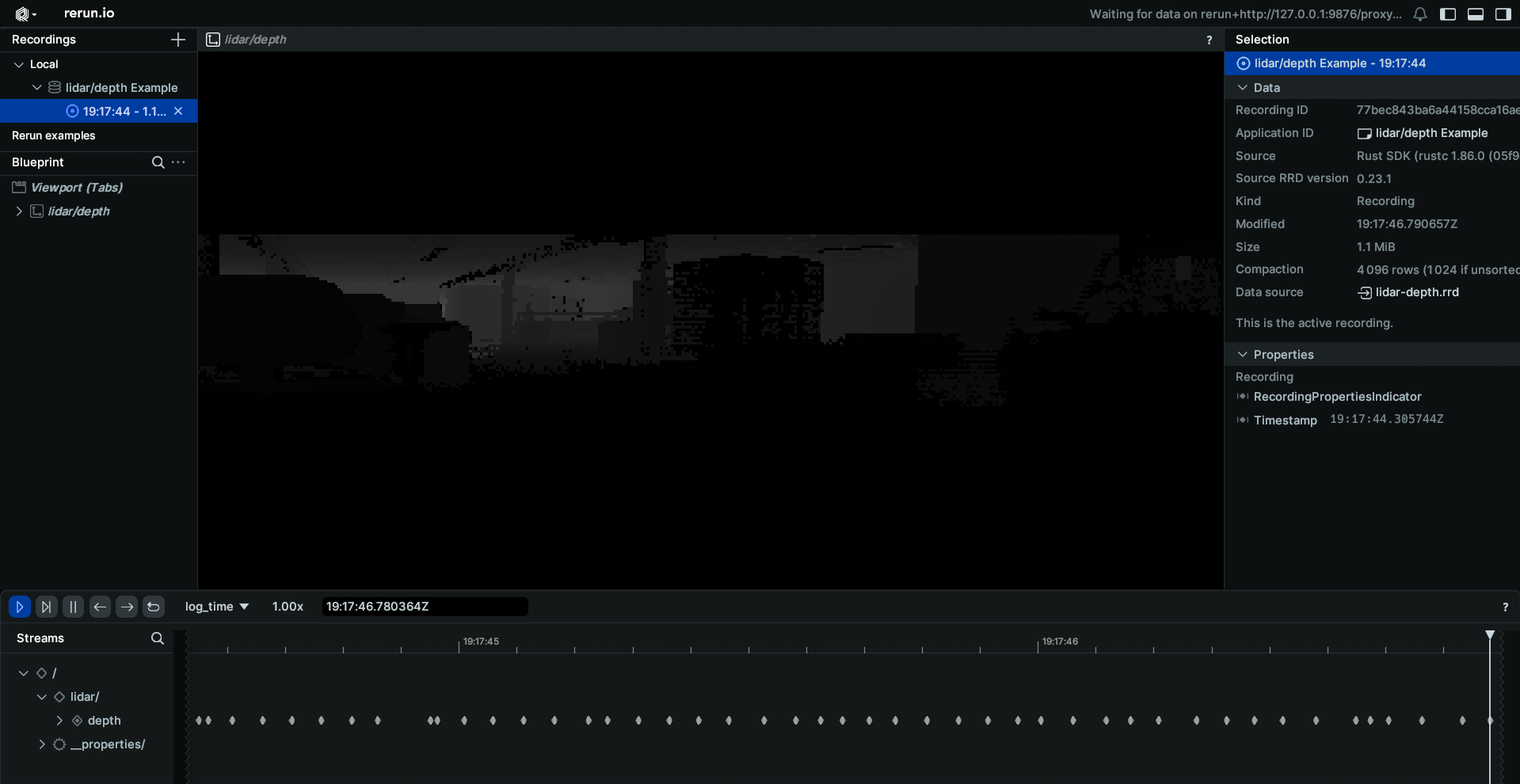Collapse the Properties section
Screen dimensions: 1520x784
click(x=1242, y=355)
